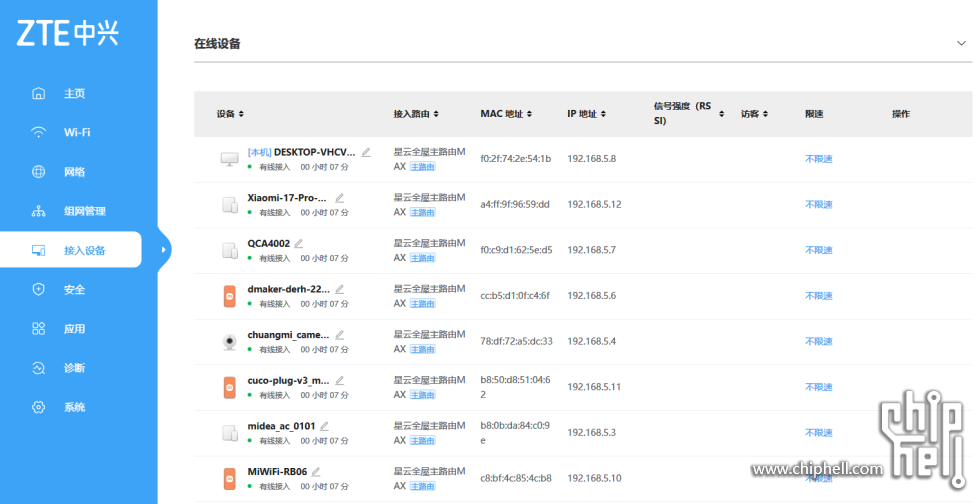Open the 安全 section

tap(74, 289)
